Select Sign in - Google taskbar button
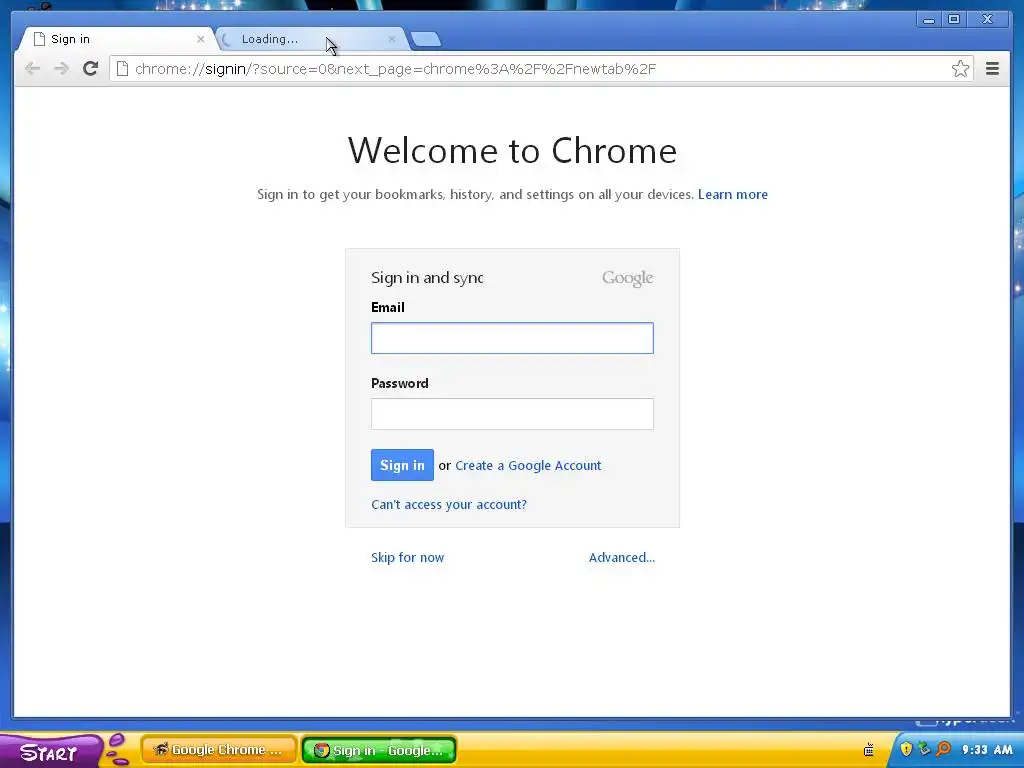 click(379, 750)
